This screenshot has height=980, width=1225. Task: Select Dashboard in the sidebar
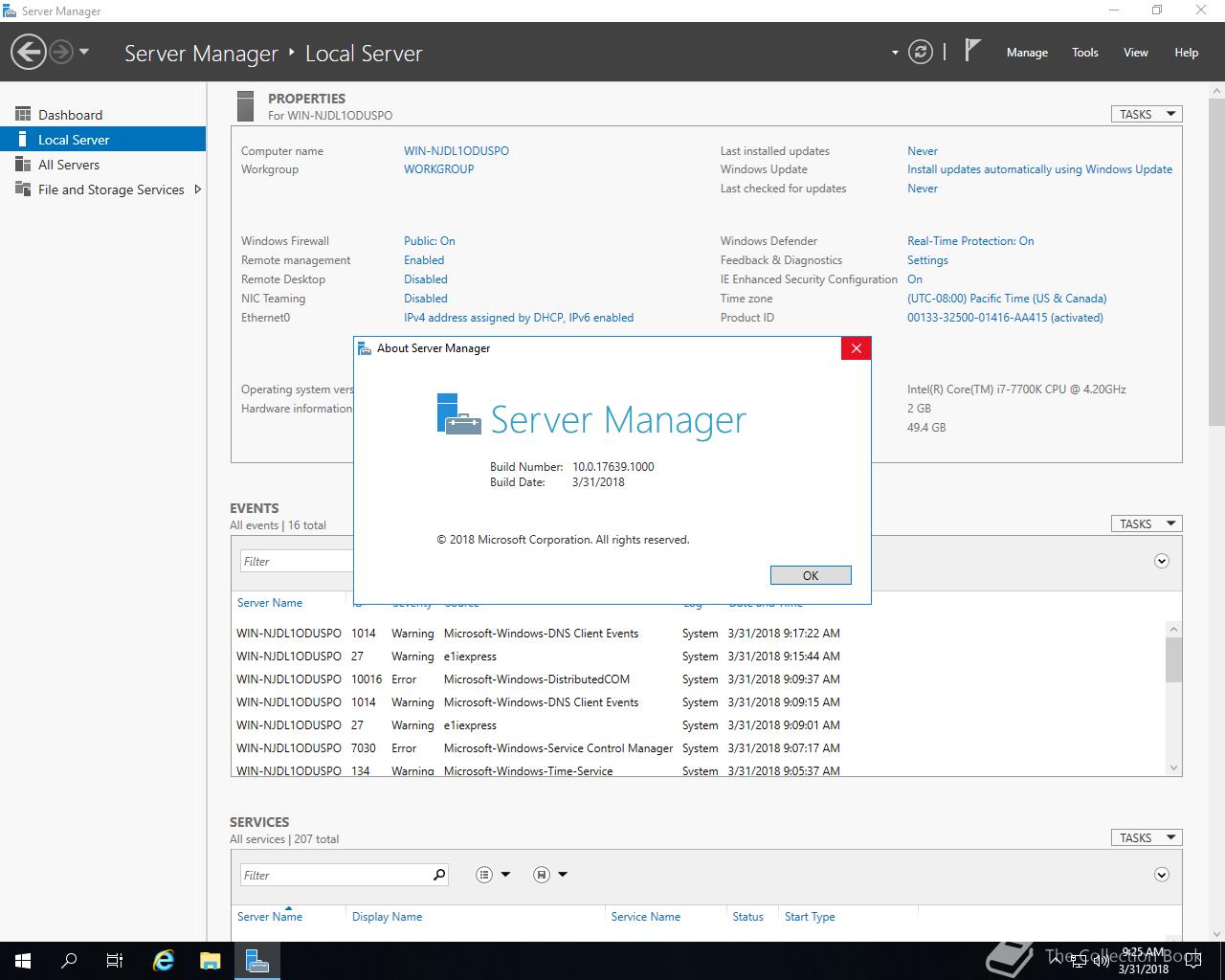(x=103, y=114)
